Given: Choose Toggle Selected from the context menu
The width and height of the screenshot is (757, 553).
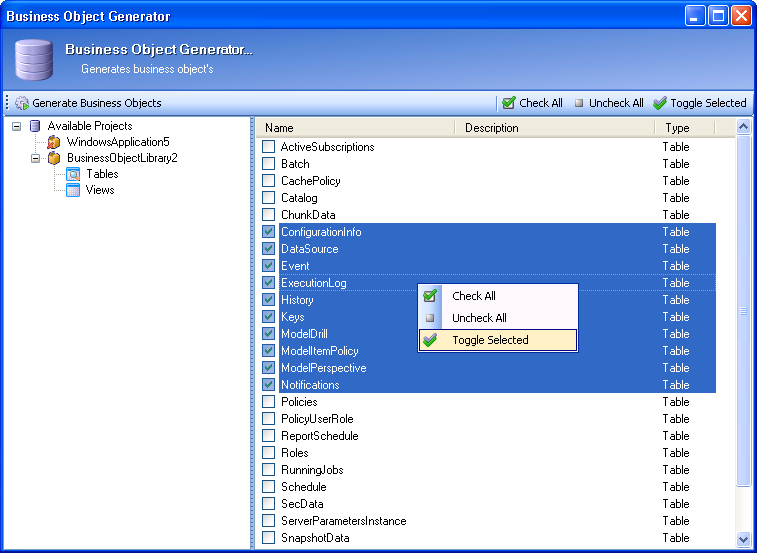Looking at the screenshot, I should tap(498, 340).
